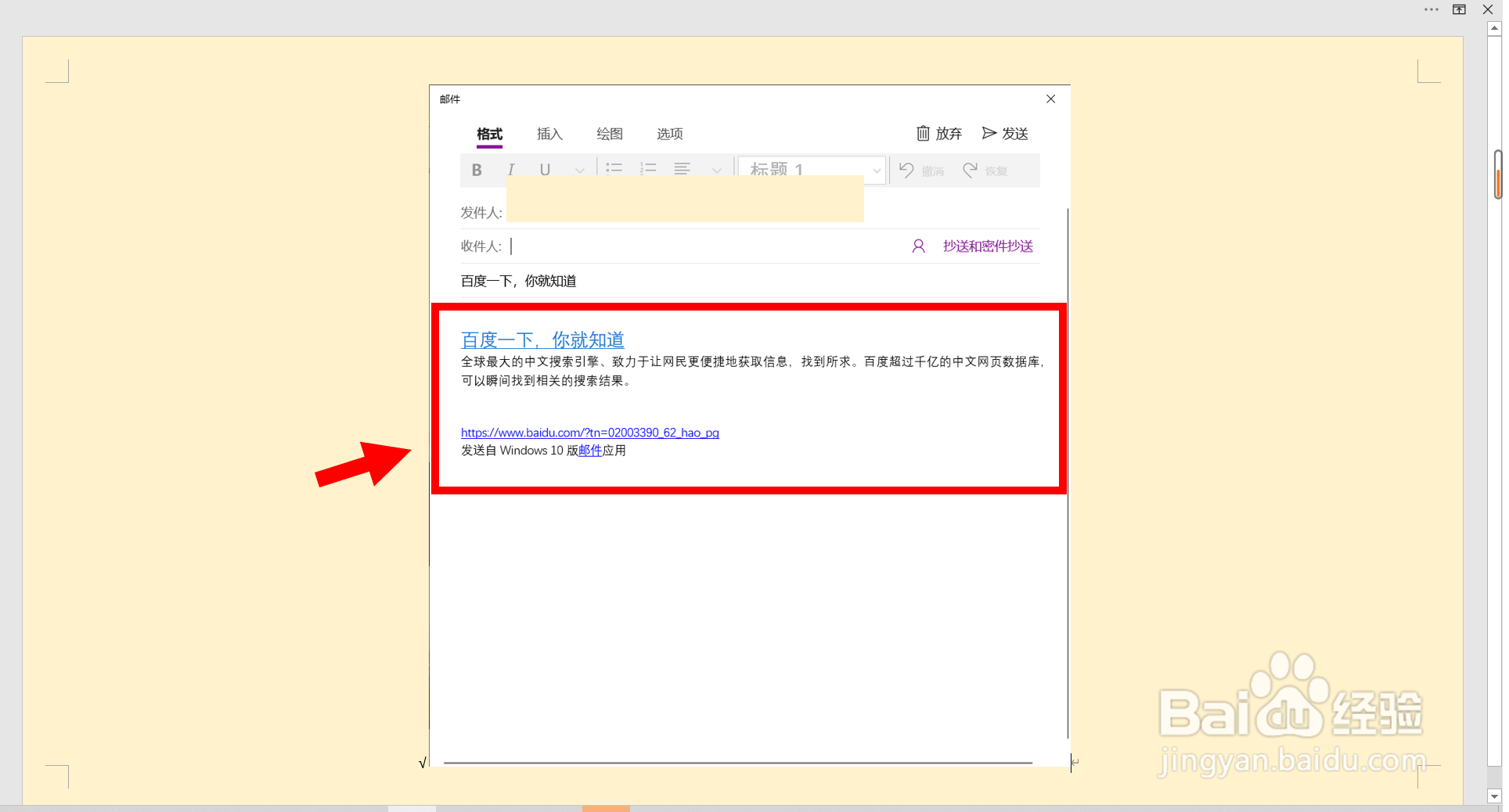Viewport: 1509px width, 812px height.
Task: Click the 恢复 redo button
Action: pos(985,171)
